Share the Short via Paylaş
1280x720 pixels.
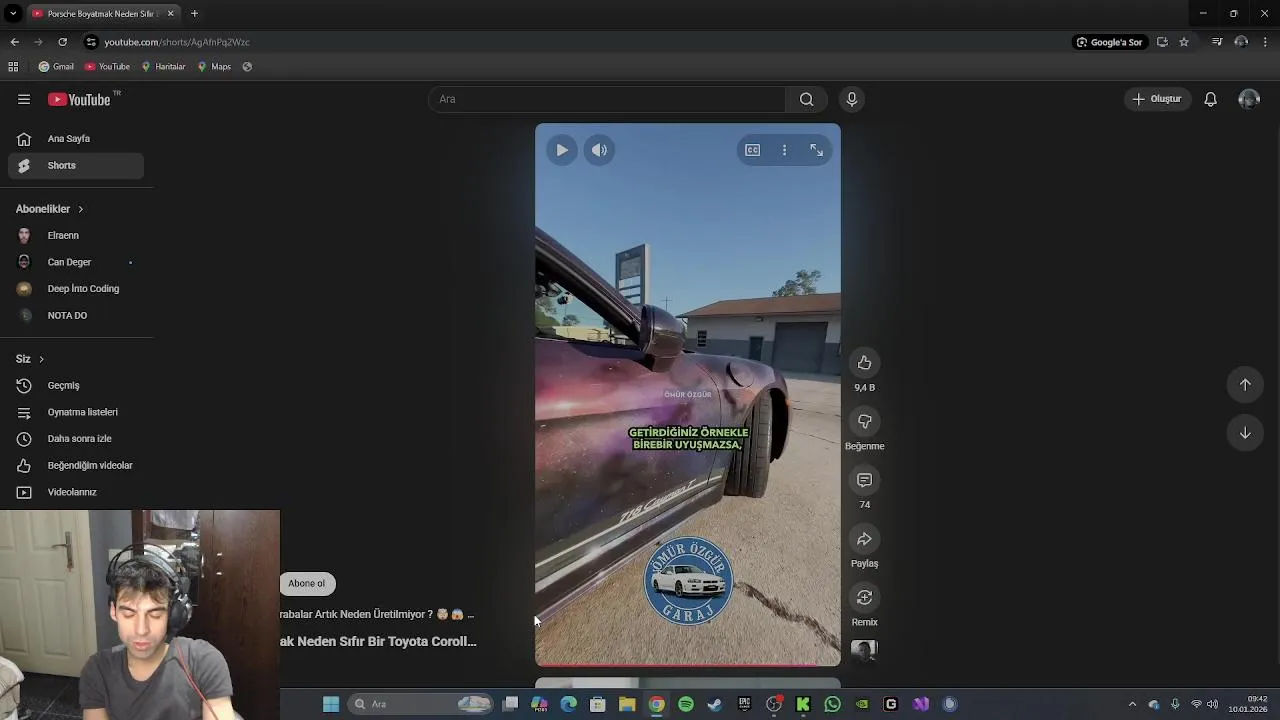coord(865,539)
